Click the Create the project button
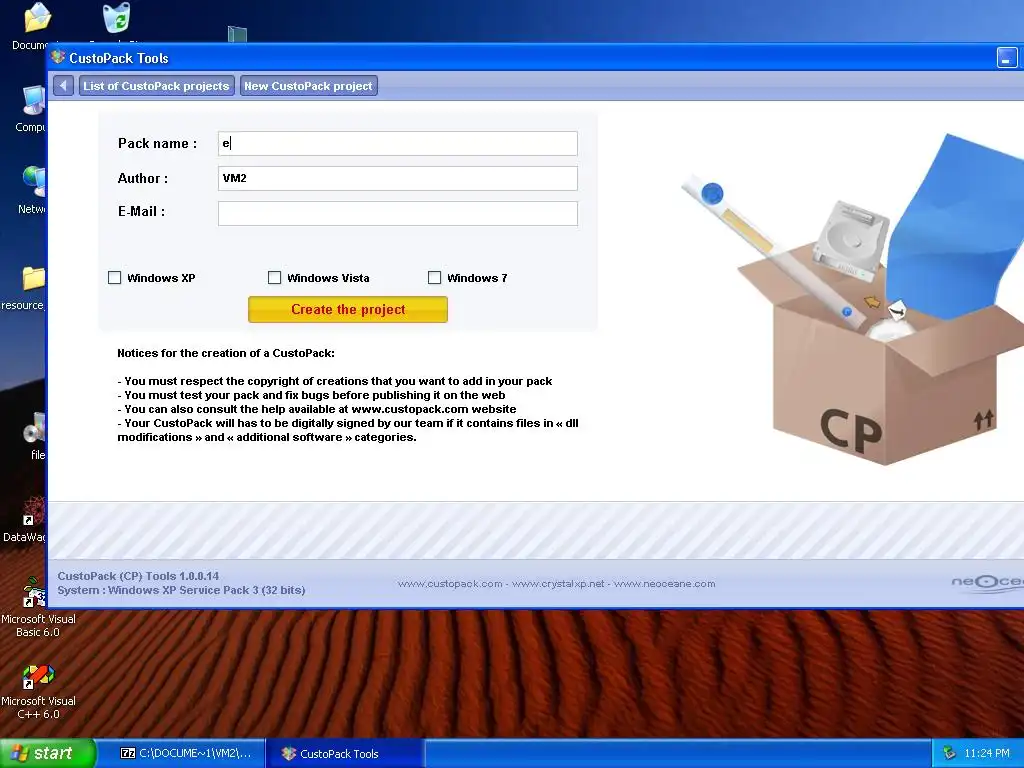 (x=347, y=310)
